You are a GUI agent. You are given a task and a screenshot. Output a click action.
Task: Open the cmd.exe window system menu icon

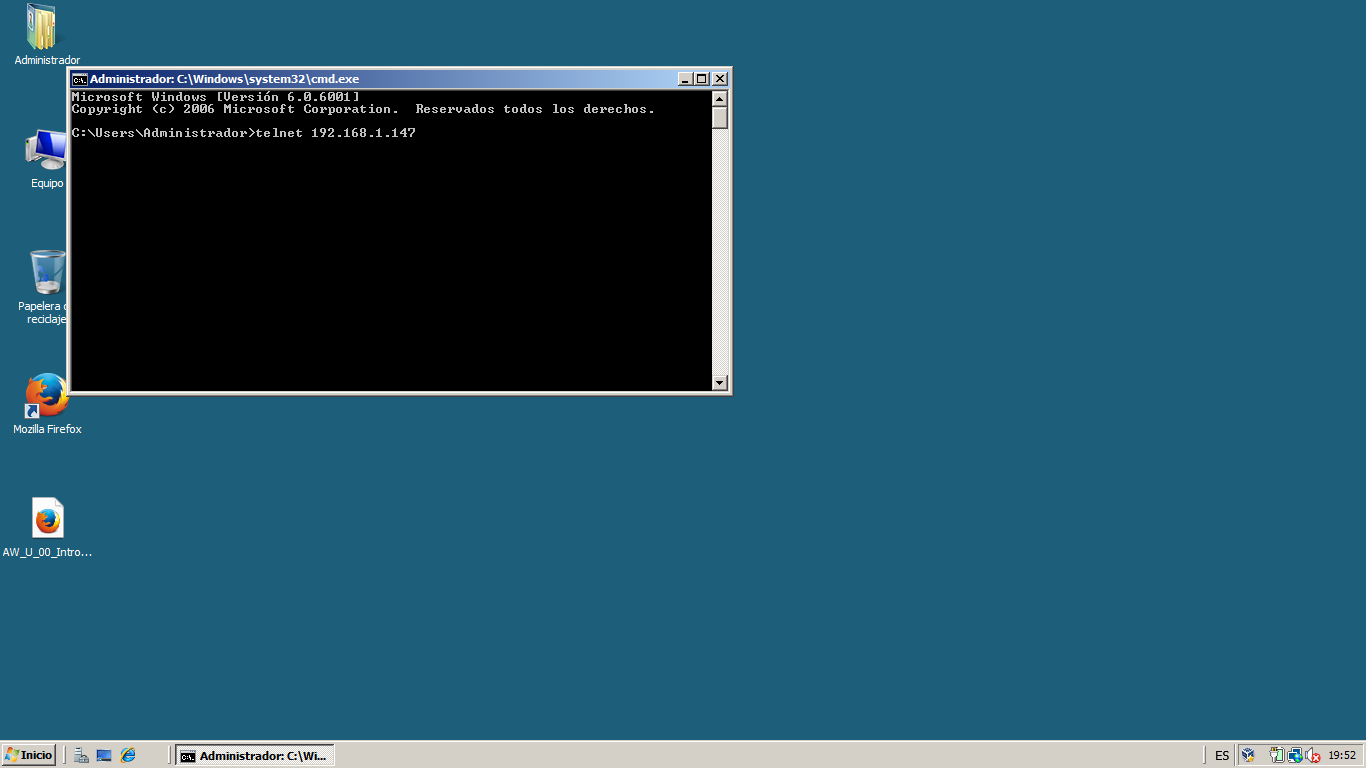click(79, 79)
